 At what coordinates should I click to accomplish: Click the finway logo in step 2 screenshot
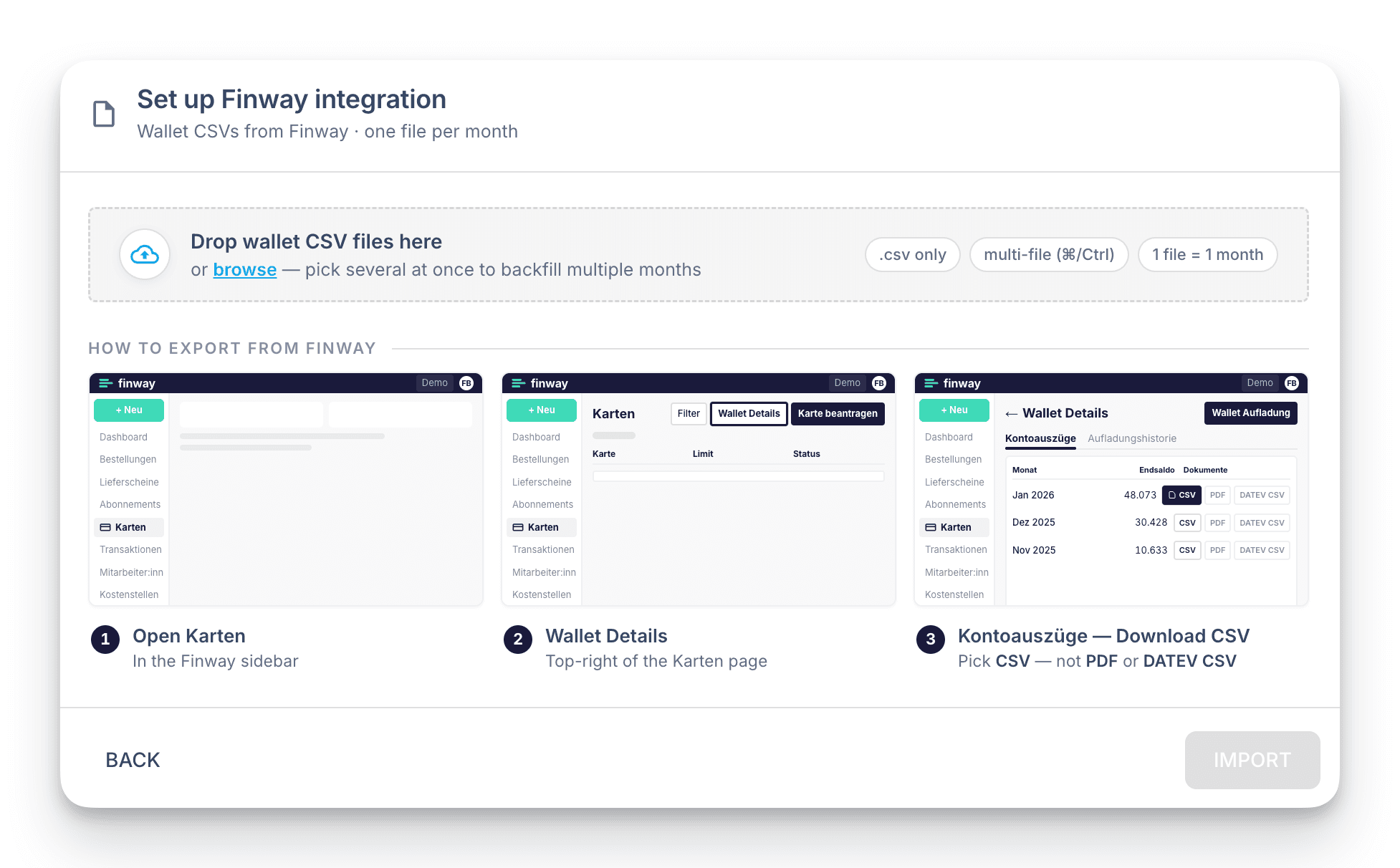click(540, 383)
